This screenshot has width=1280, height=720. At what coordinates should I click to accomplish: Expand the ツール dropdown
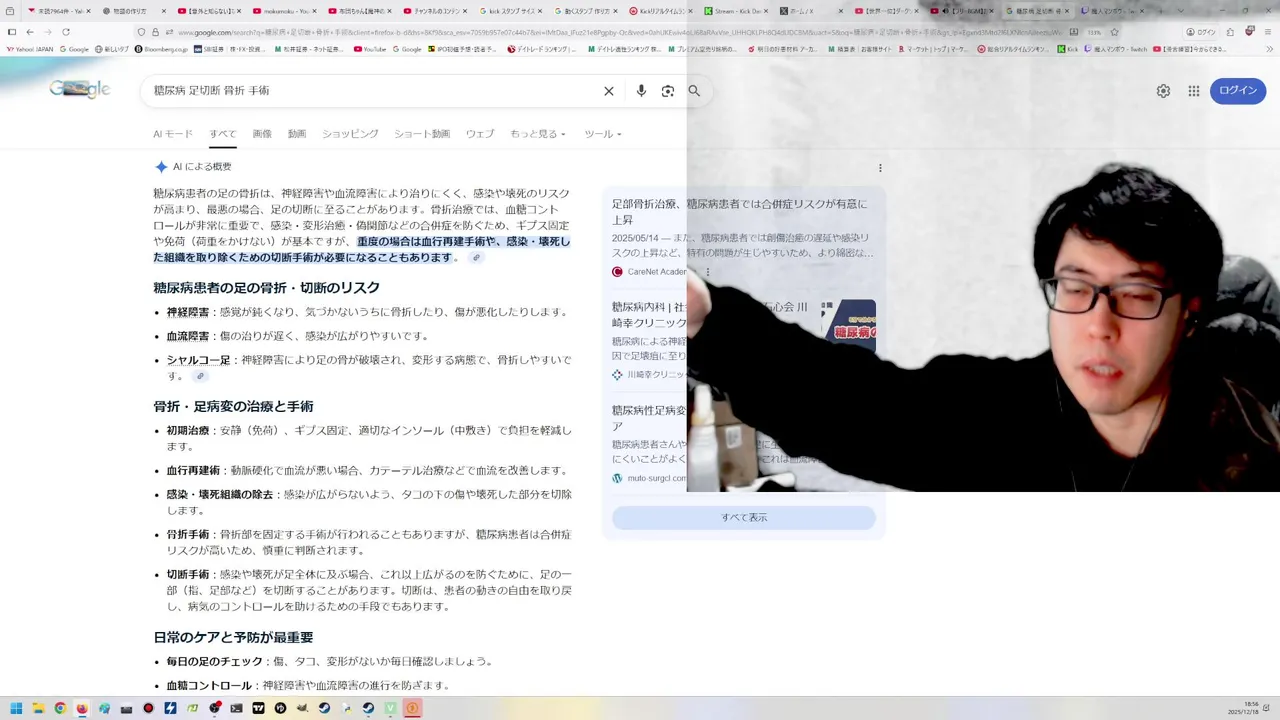(x=603, y=134)
